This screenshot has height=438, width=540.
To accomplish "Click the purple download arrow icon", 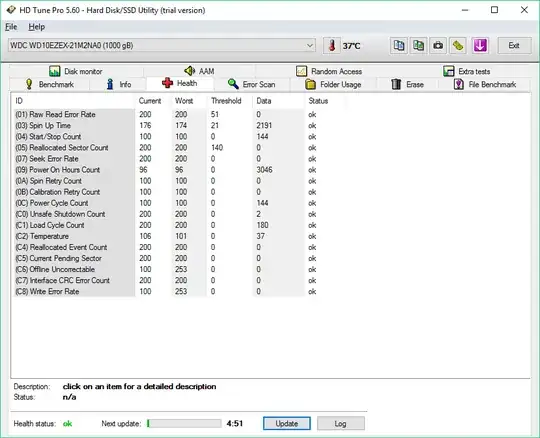I will tap(480, 45).
